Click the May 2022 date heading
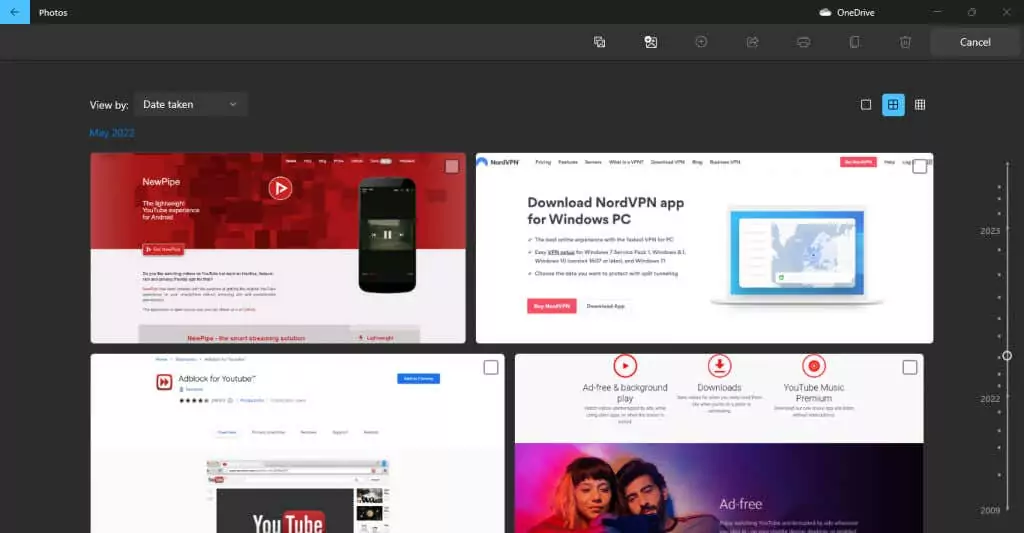Image resolution: width=1024 pixels, height=533 pixels. (x=112, y=133)
